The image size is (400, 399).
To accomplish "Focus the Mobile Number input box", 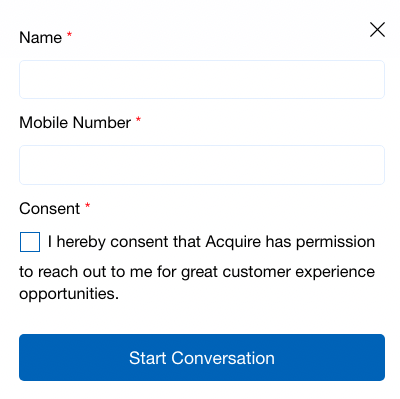I will (x=202, y=165).
